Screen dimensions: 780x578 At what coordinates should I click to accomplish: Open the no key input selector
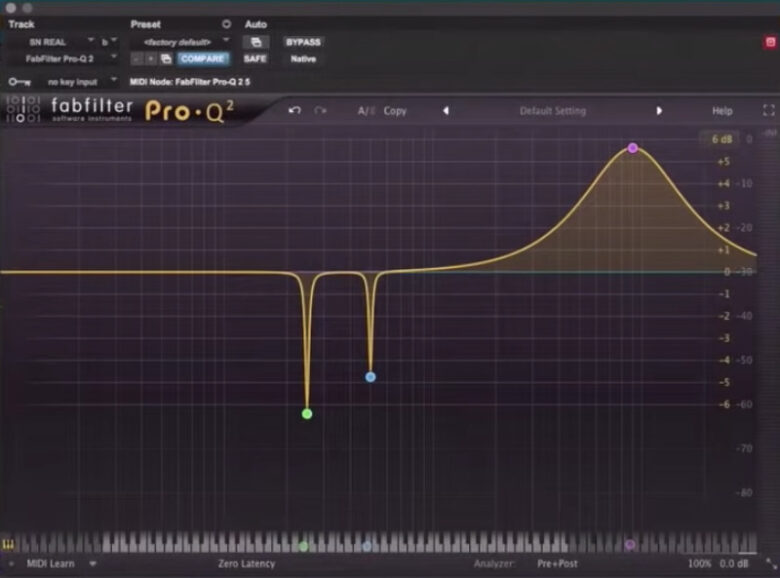pos(78,82)
